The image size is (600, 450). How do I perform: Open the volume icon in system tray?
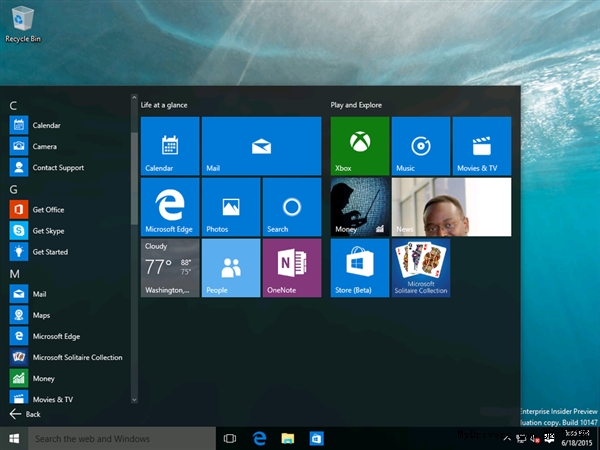click(x=534, y=439)
